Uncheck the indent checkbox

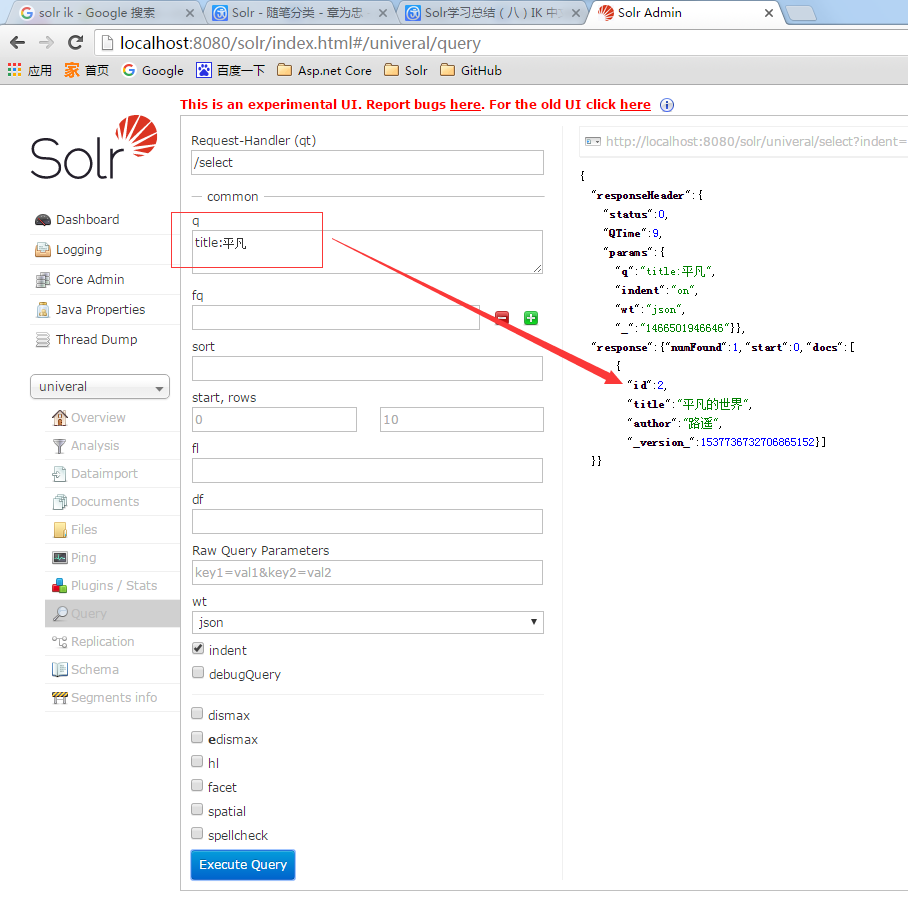pos(198,649)
